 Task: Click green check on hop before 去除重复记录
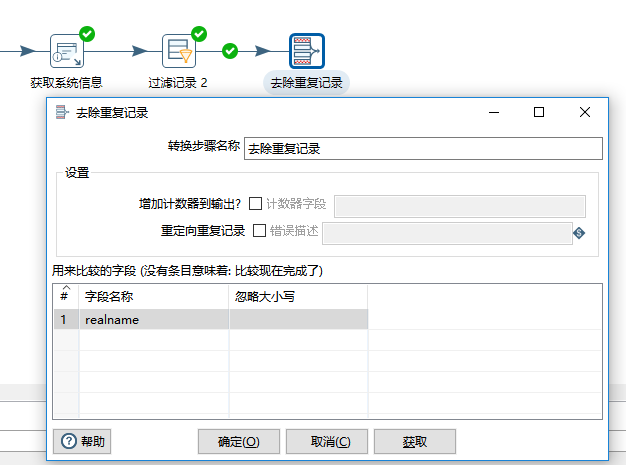pyautogui.click(x=230, y=51)
